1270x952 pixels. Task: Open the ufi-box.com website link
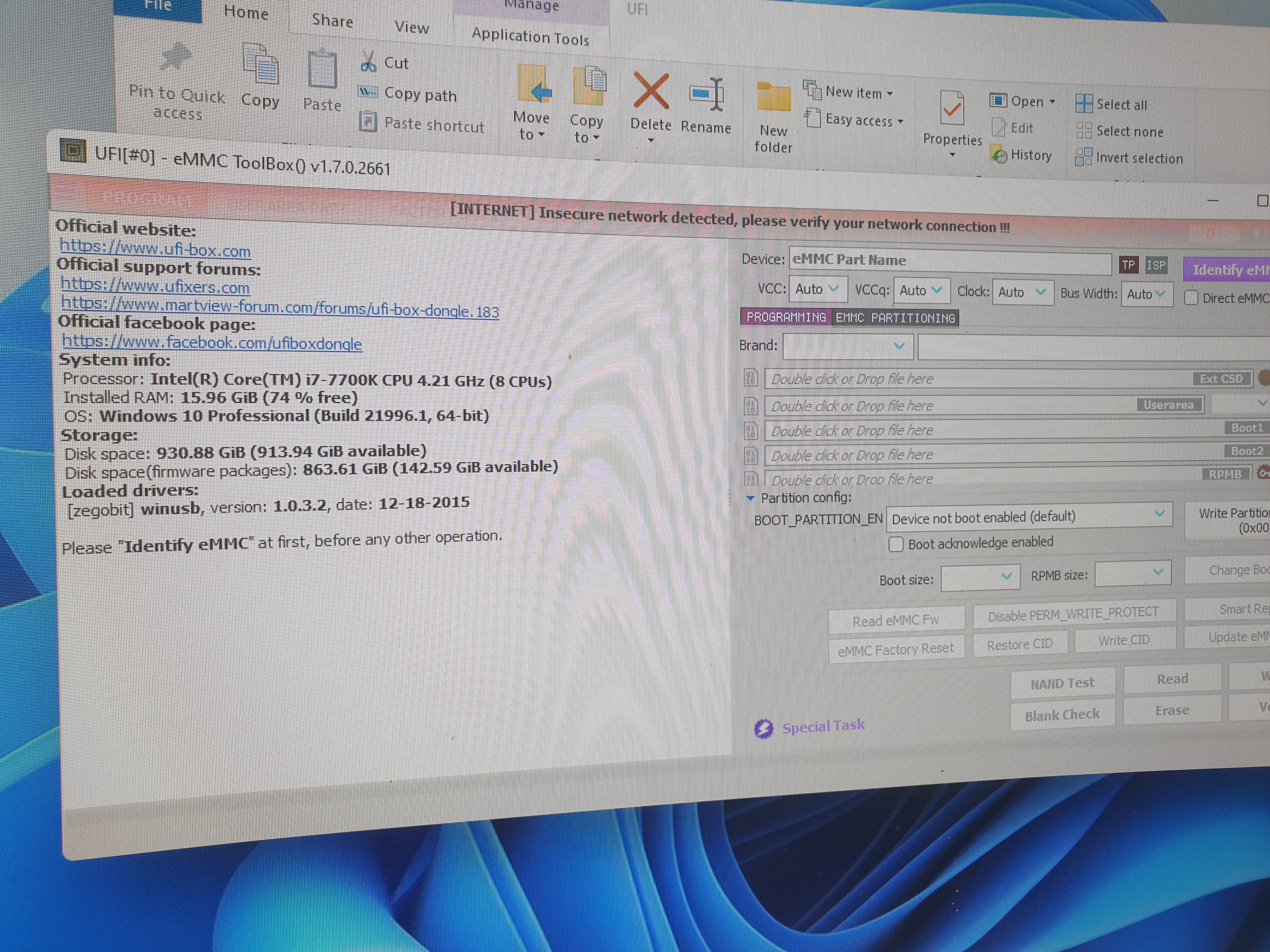click(x=155, y=248)
